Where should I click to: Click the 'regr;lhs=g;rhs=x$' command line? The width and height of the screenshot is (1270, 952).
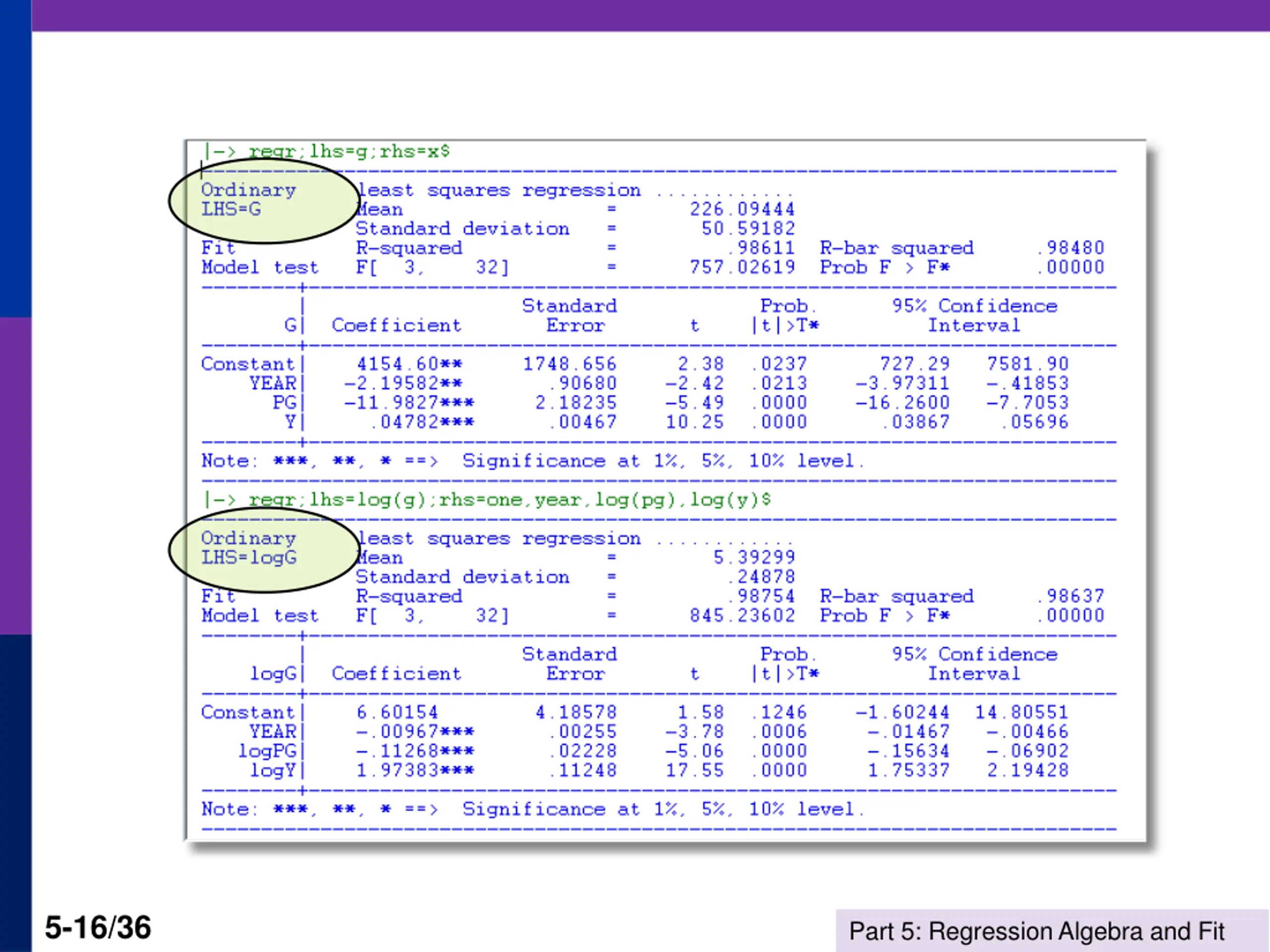[348, 152]
